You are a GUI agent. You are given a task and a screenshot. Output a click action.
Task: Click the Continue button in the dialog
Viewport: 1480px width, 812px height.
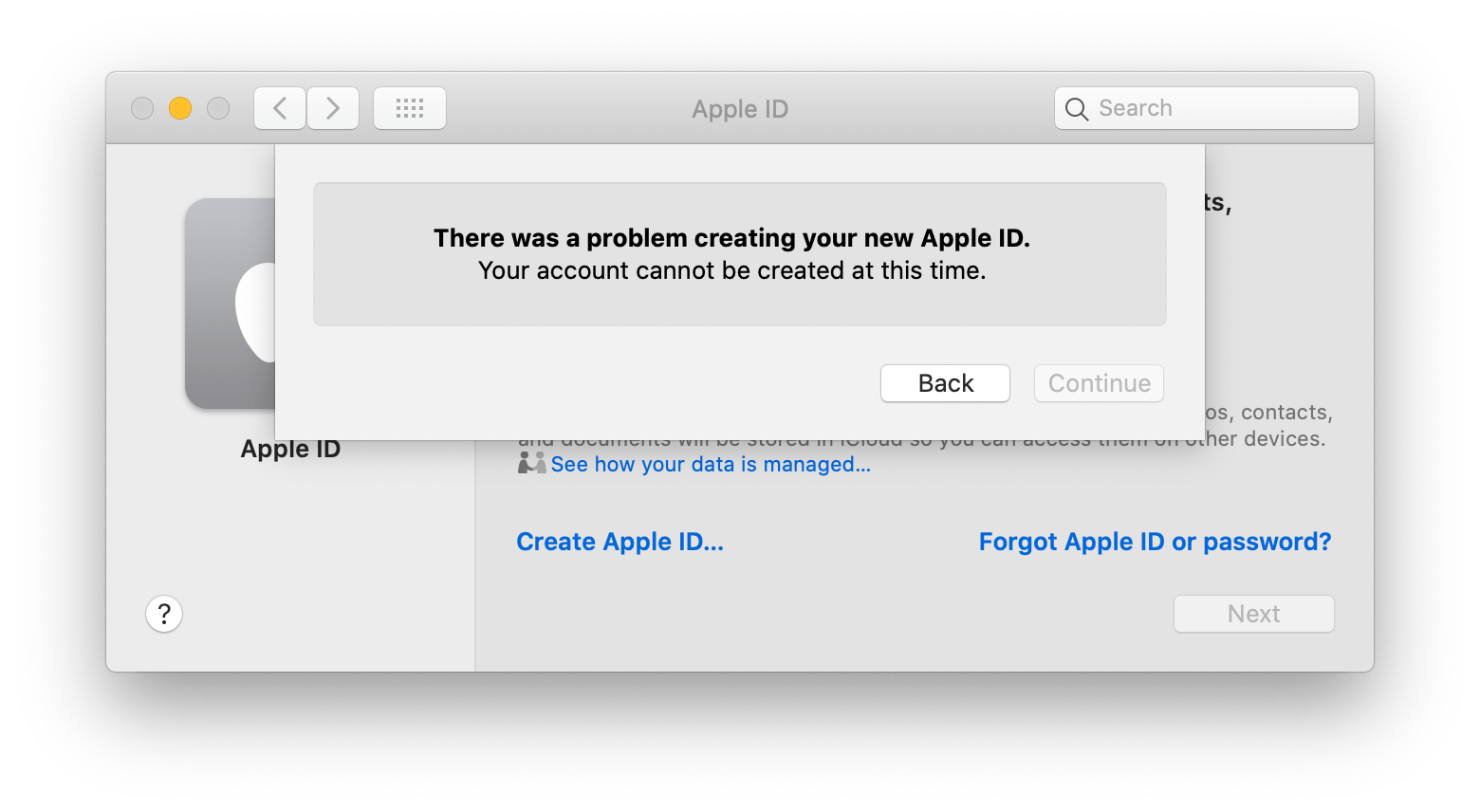(x=1099, y=383)
